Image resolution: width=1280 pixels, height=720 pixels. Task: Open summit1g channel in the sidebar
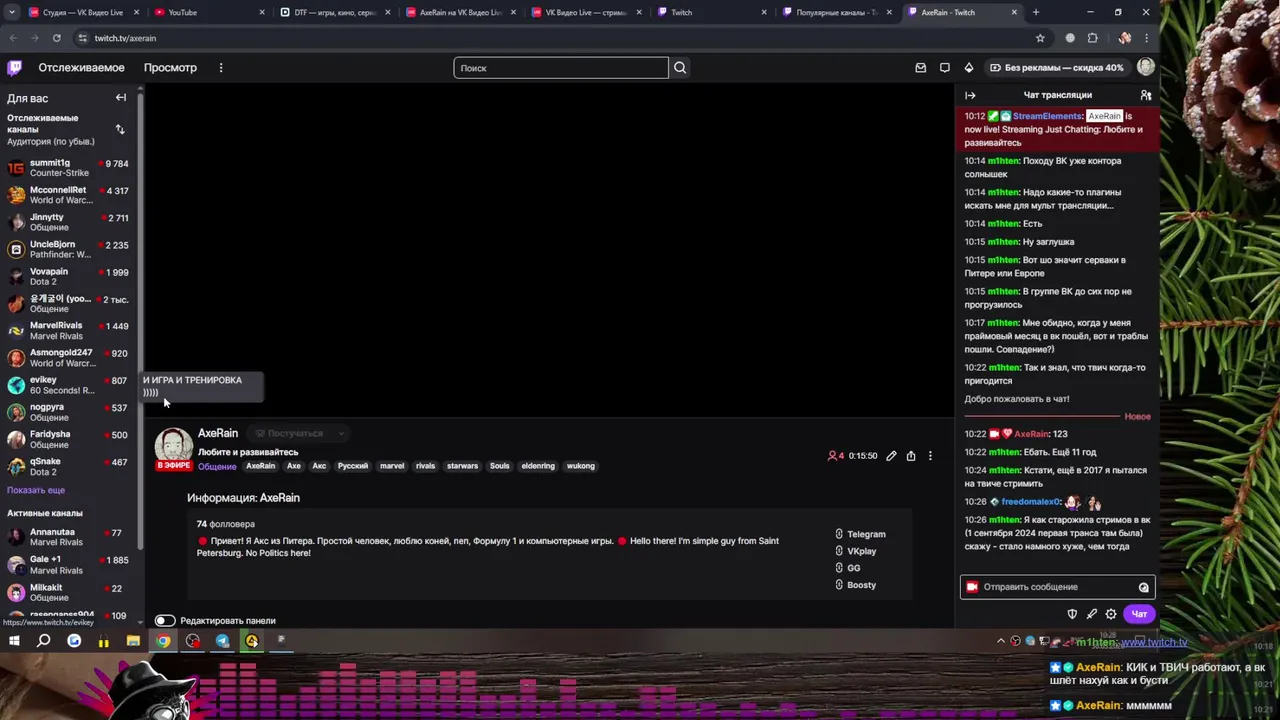pos(68,168)
